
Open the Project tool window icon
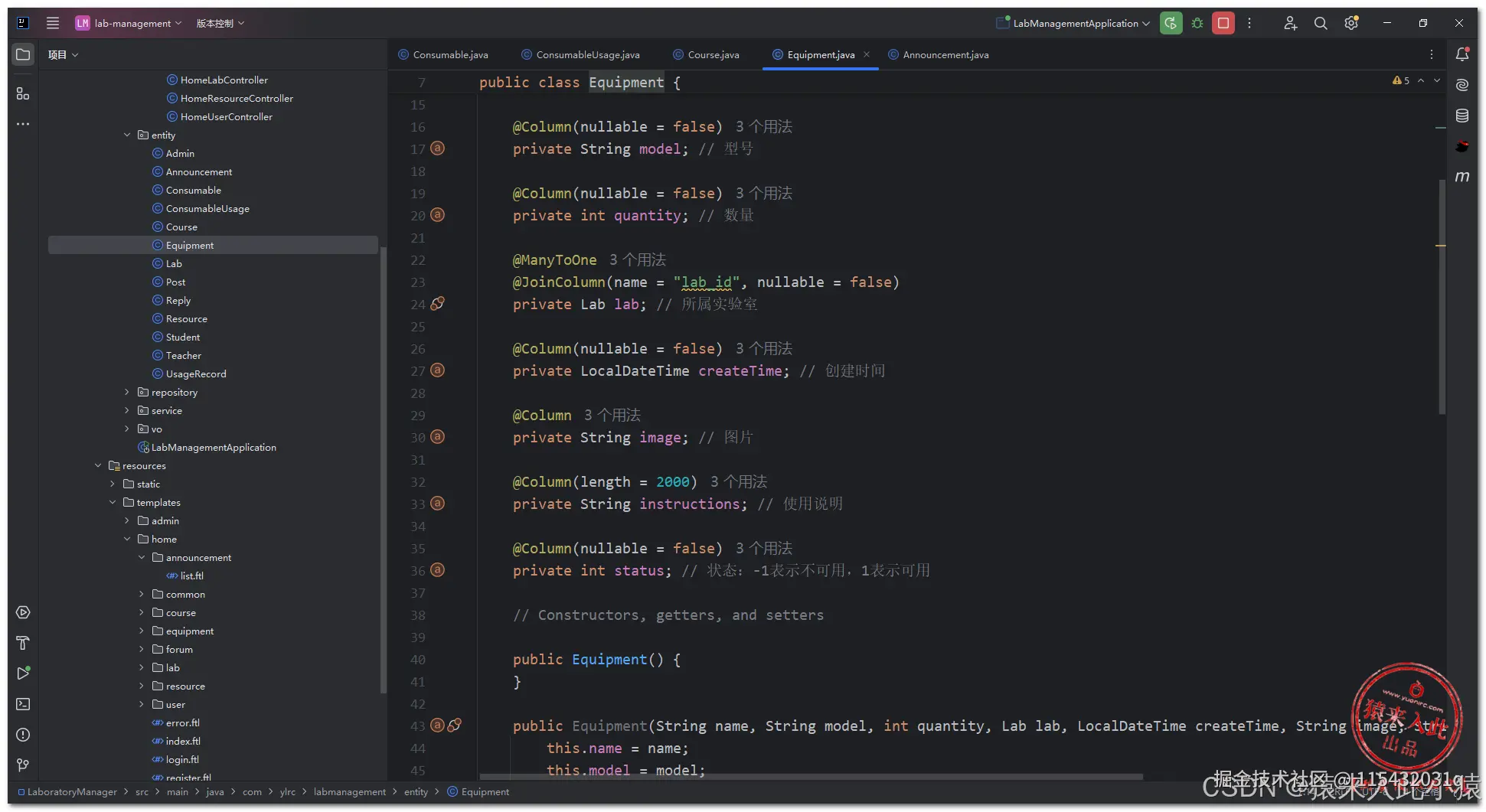click(23, 54)
